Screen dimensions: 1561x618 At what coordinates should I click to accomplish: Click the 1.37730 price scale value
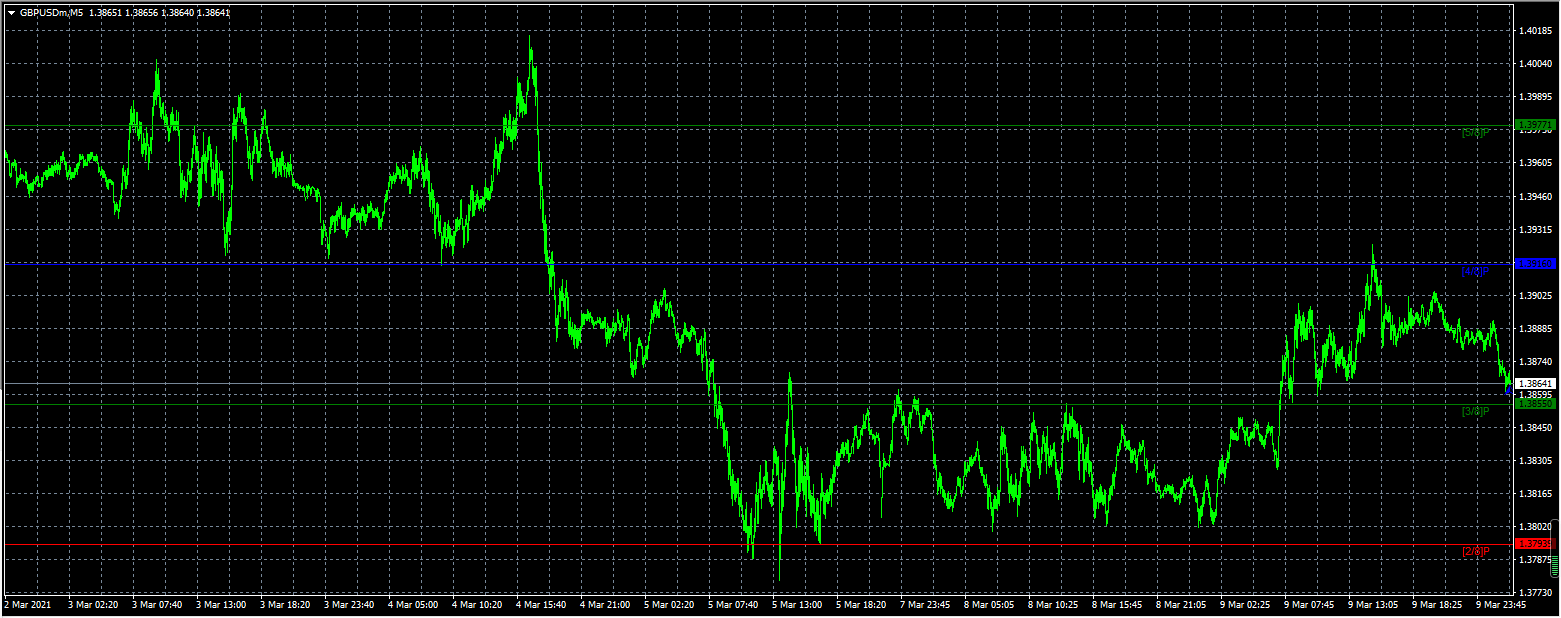pos(1535,593)
